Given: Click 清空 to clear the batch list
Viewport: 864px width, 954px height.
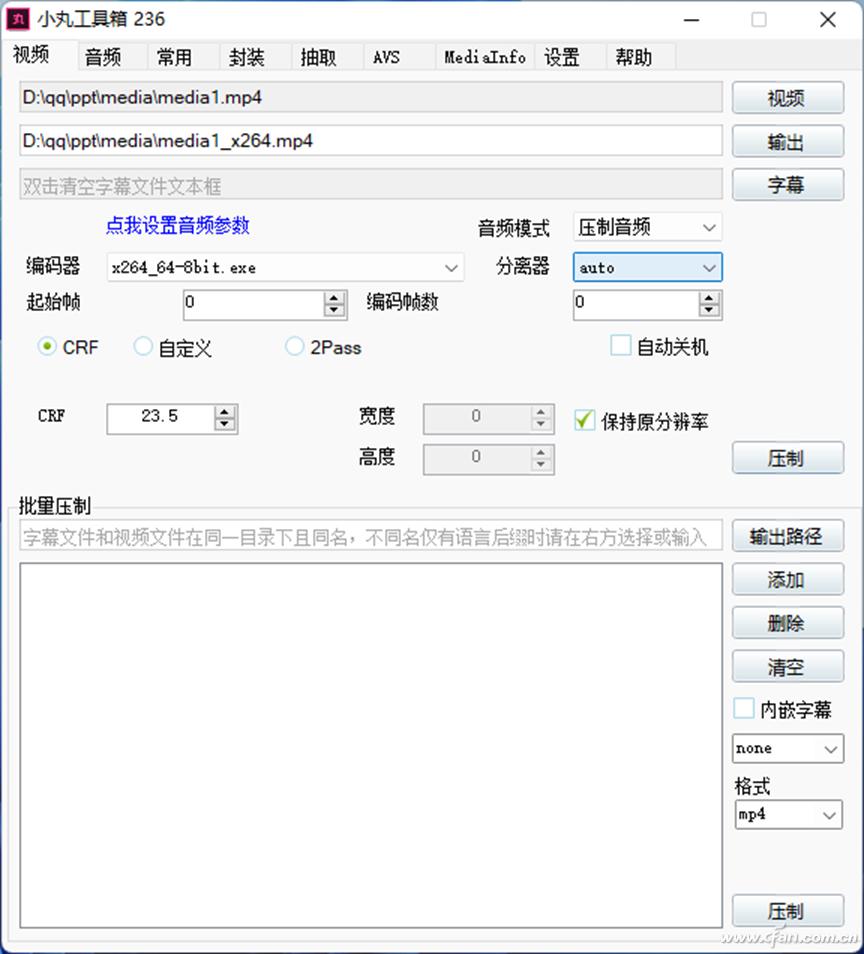Looking at the screenshot, I should (787, 666).
